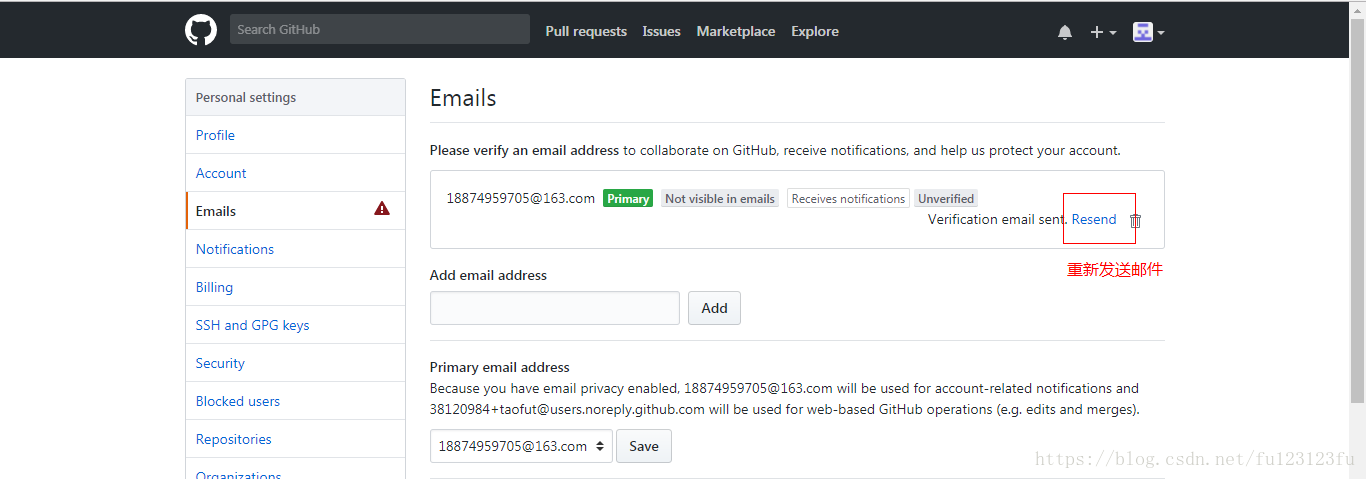Select Emails in settings sidebar
This screenshot has width=1366, height=479.
pos(295,211)
